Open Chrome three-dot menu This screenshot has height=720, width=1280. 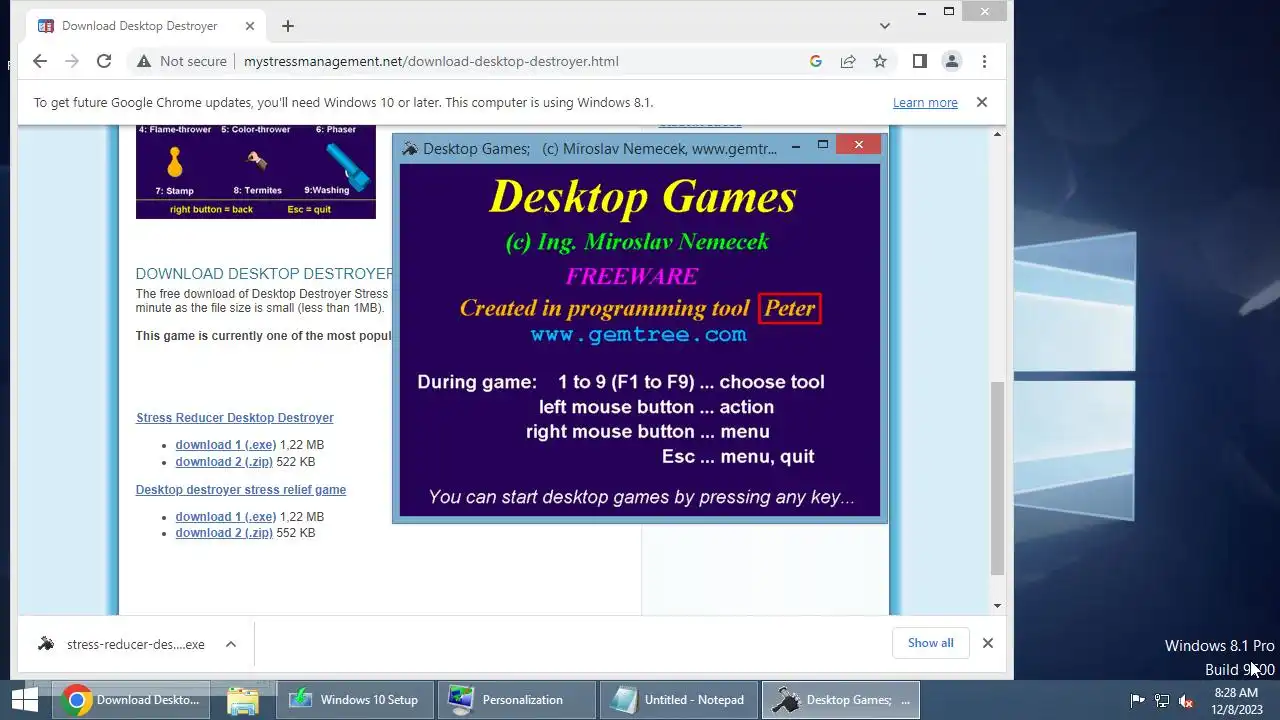click(984, 61)
